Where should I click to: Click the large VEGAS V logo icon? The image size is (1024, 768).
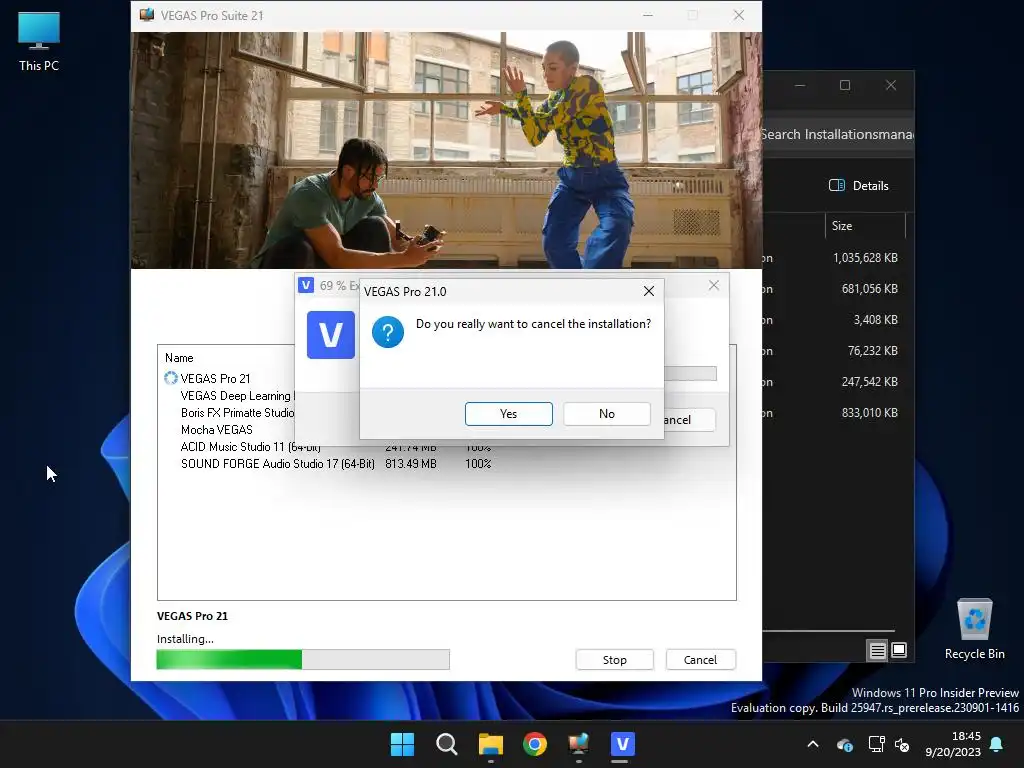pos(330,335)
